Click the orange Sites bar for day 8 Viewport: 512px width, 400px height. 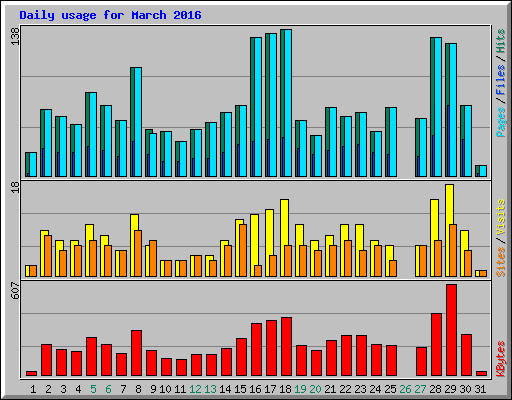138,253
